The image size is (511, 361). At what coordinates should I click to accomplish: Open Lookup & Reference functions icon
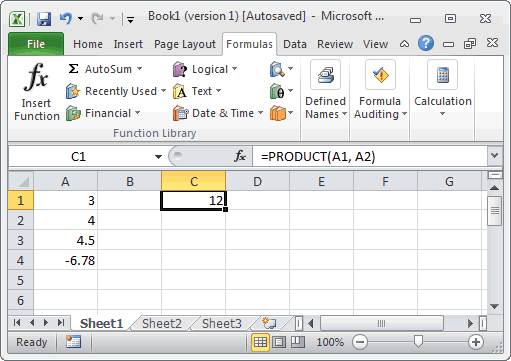pos(281,69)
